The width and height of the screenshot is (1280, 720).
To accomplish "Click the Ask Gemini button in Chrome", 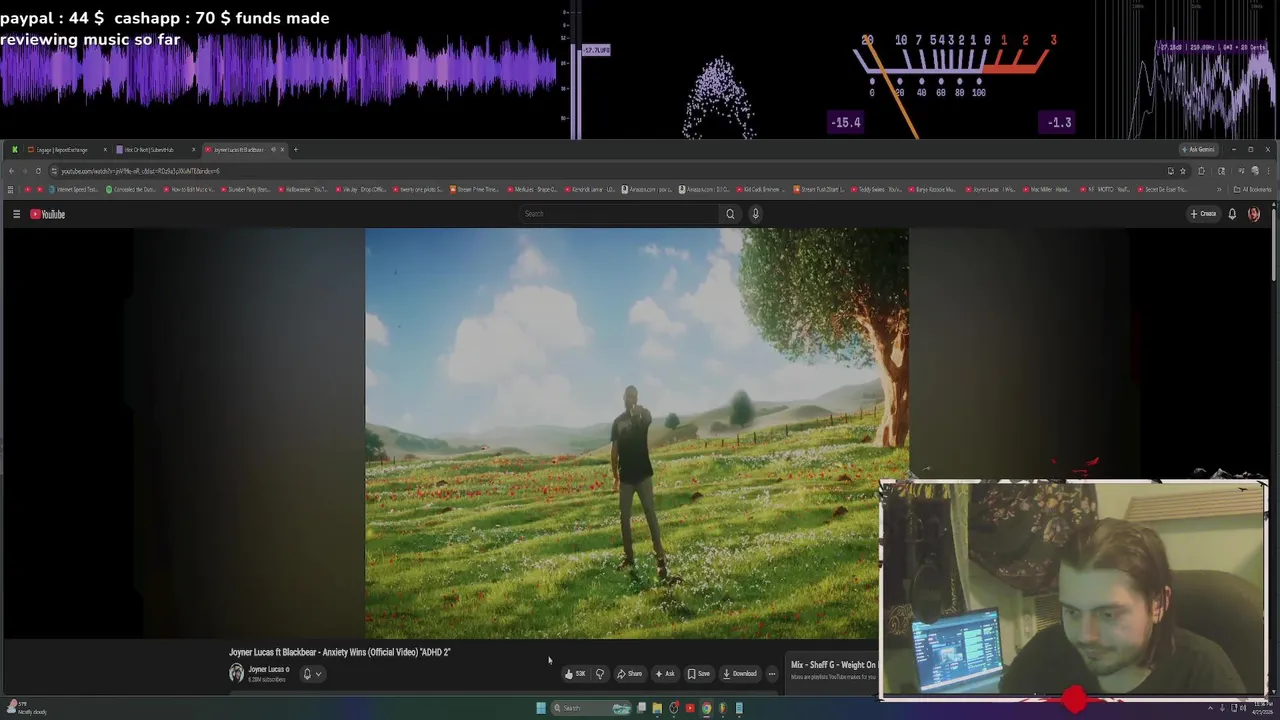I will pos(1198,149).
